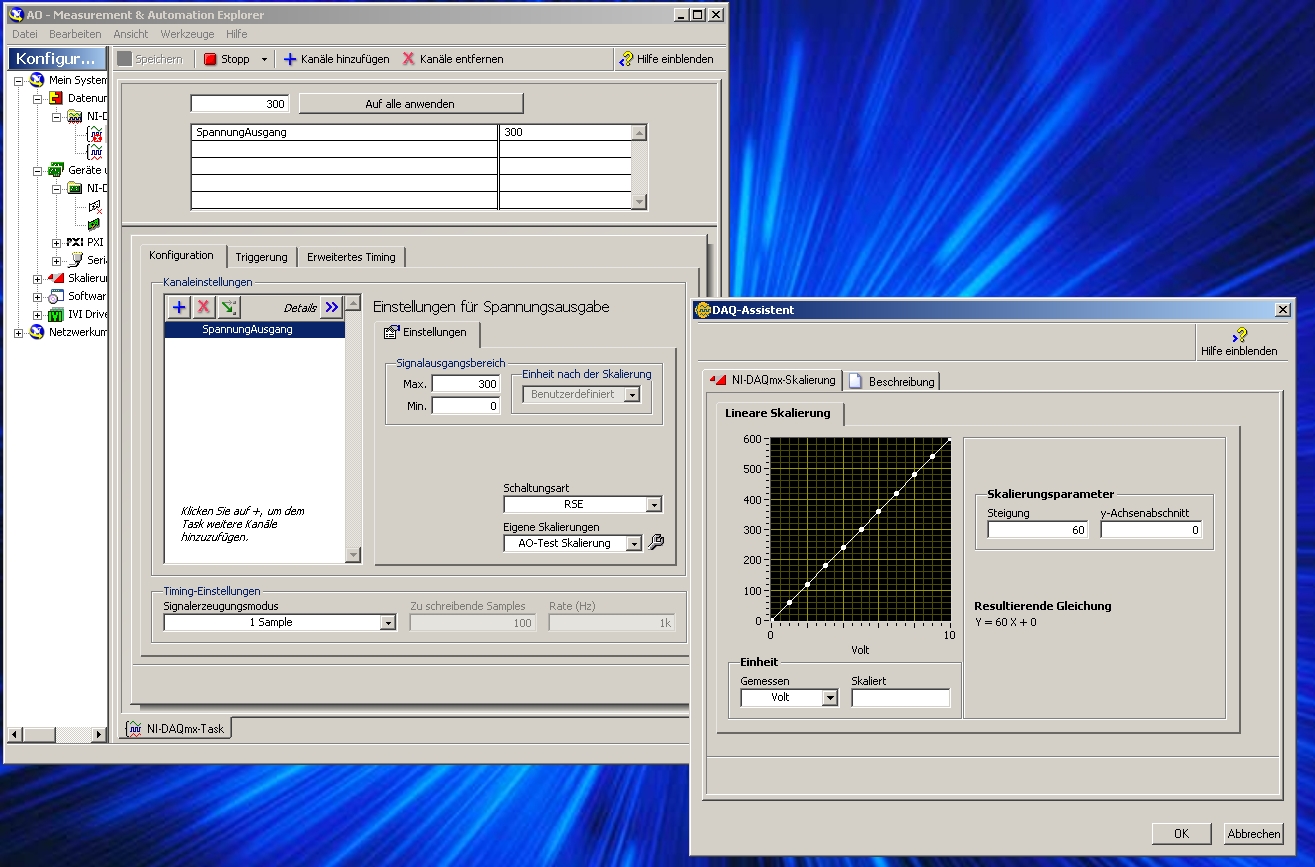This screenshot has height=867, width=1315.
Task: Open the Beschreibung tab
Action: 892,381
